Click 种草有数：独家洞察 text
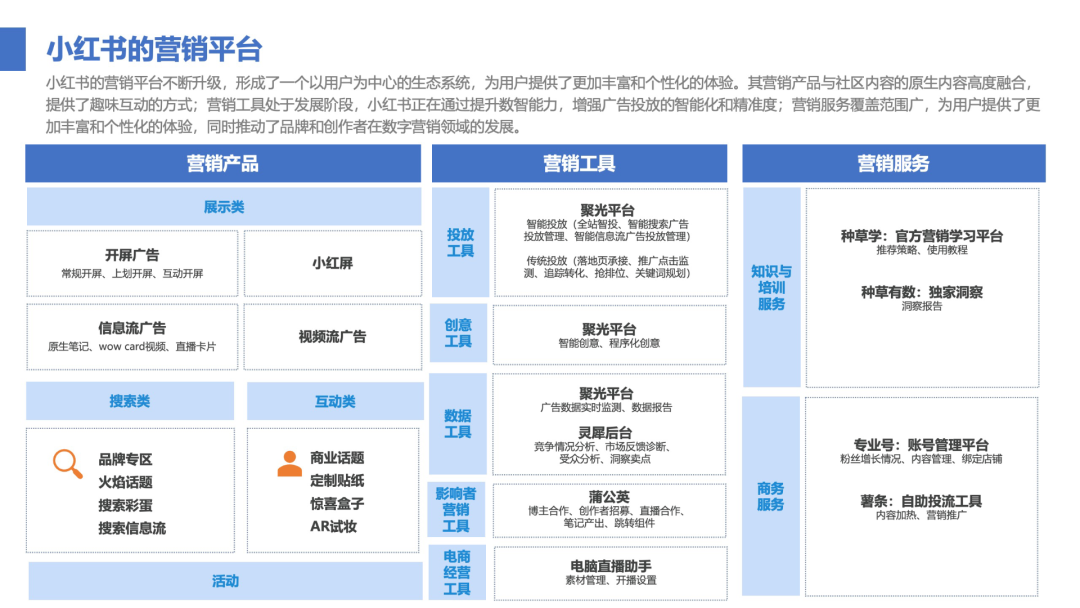This screenshot has height=608, width=1080. (x=922, y=293)
